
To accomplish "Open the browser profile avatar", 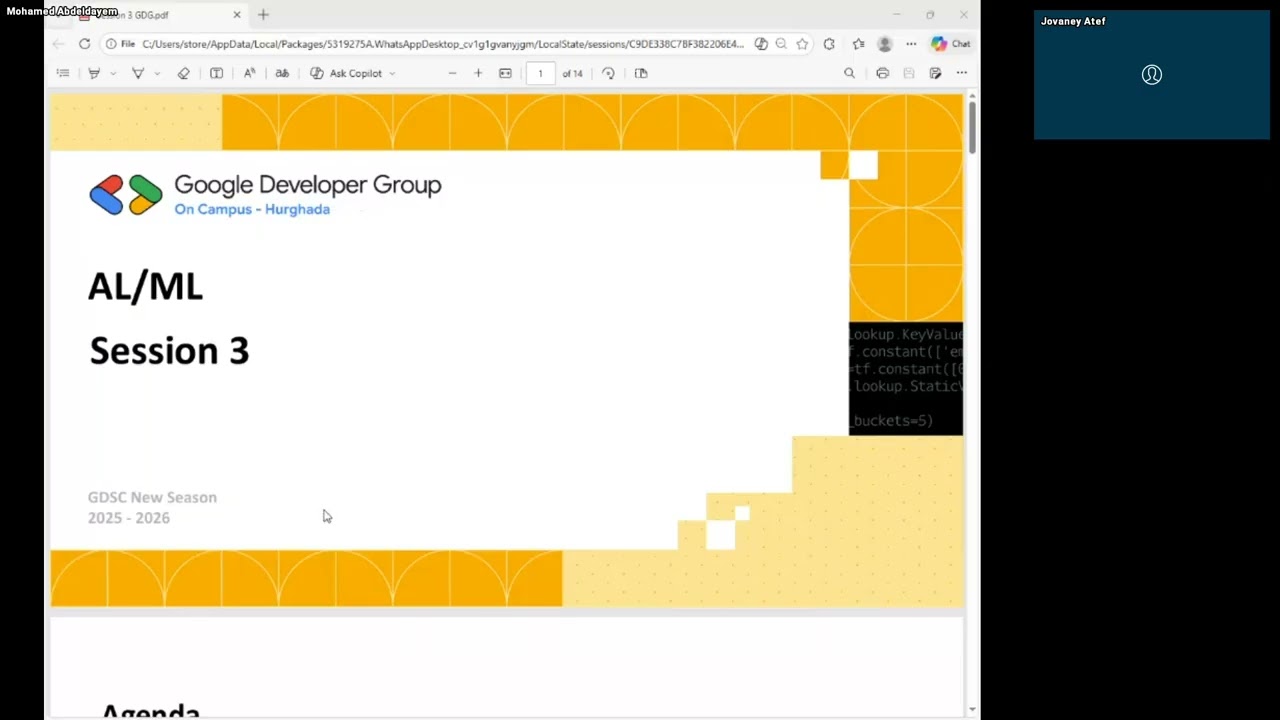I will coord(884,44).
